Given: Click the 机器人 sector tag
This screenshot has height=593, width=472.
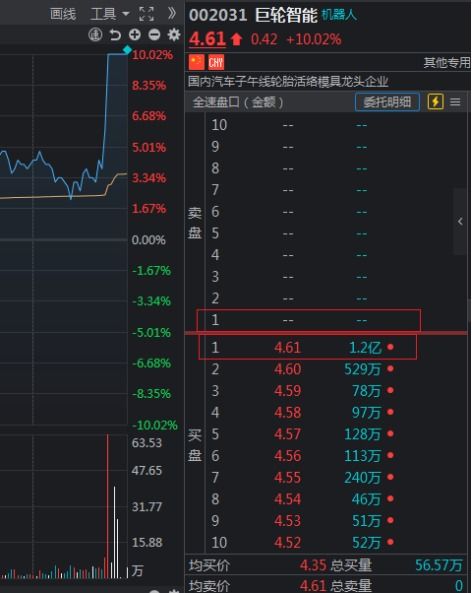Looking at the screenshot, I should (x=339, y=15).
